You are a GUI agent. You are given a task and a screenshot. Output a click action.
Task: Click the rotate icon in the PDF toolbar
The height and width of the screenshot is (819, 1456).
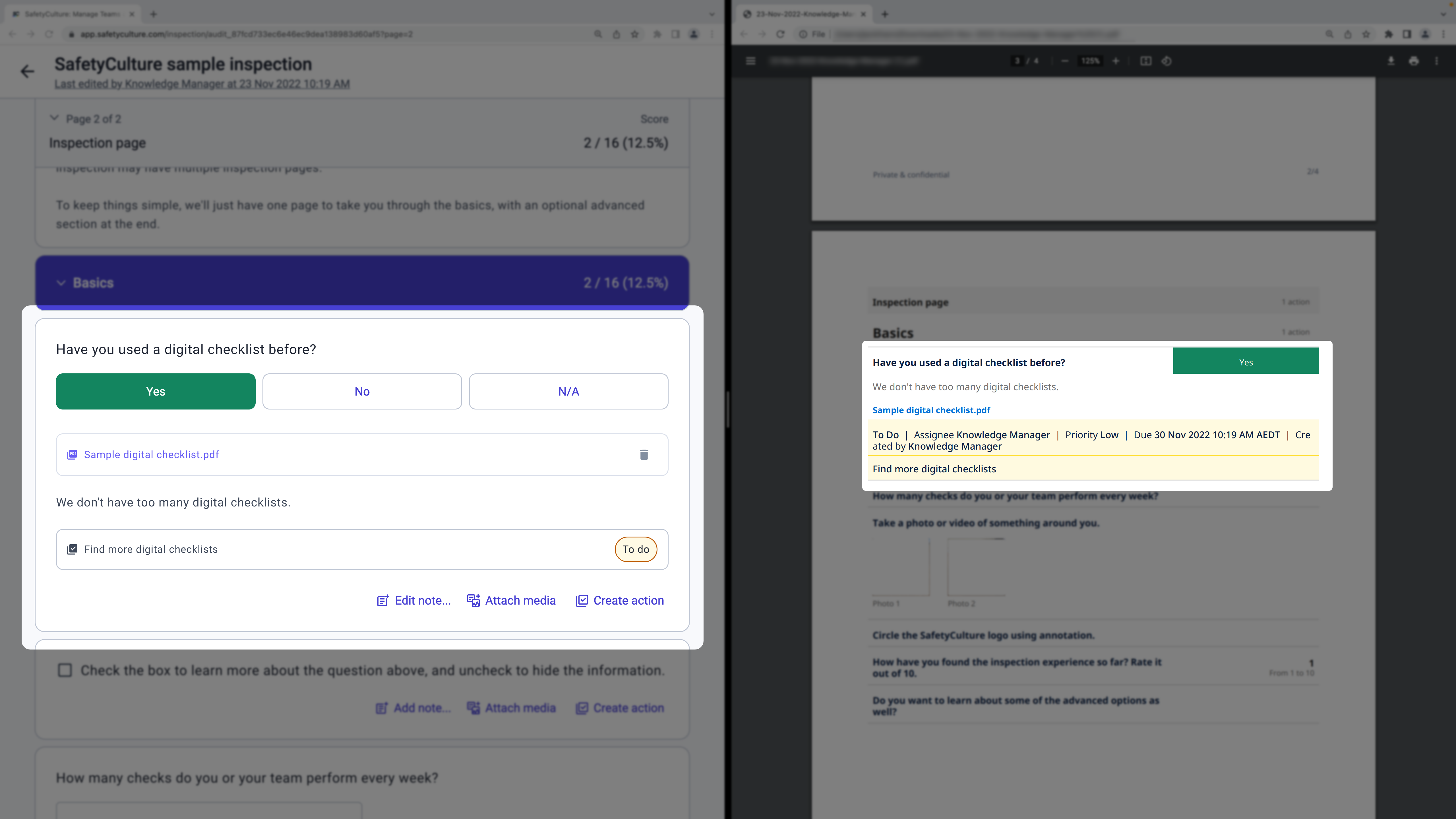[x=1167, y=61]
